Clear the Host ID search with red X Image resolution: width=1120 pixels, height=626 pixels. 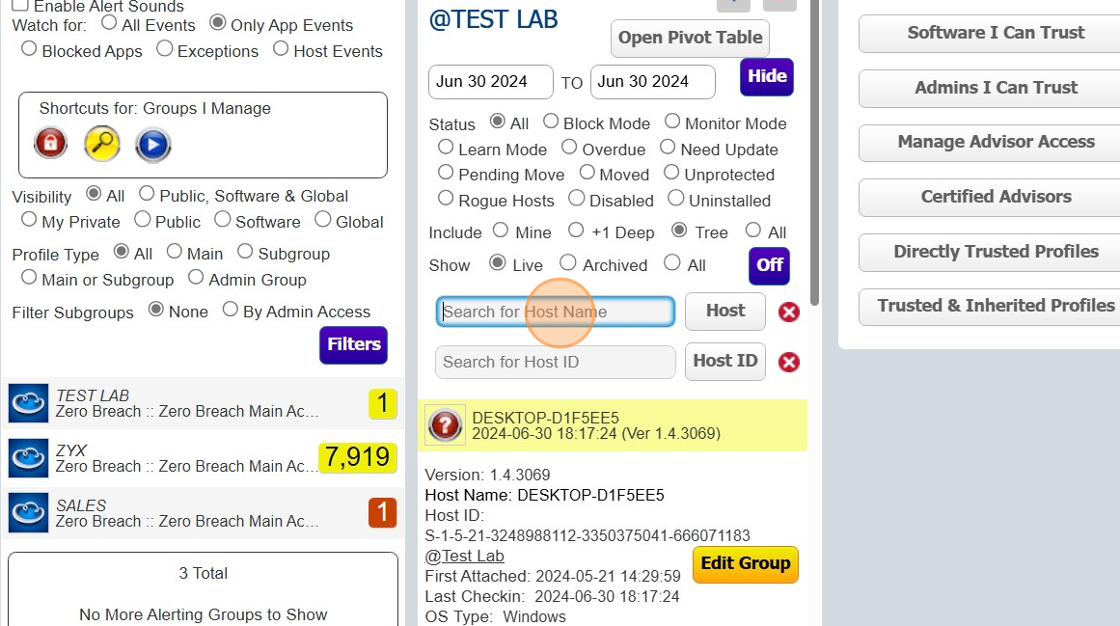[789, 362]
